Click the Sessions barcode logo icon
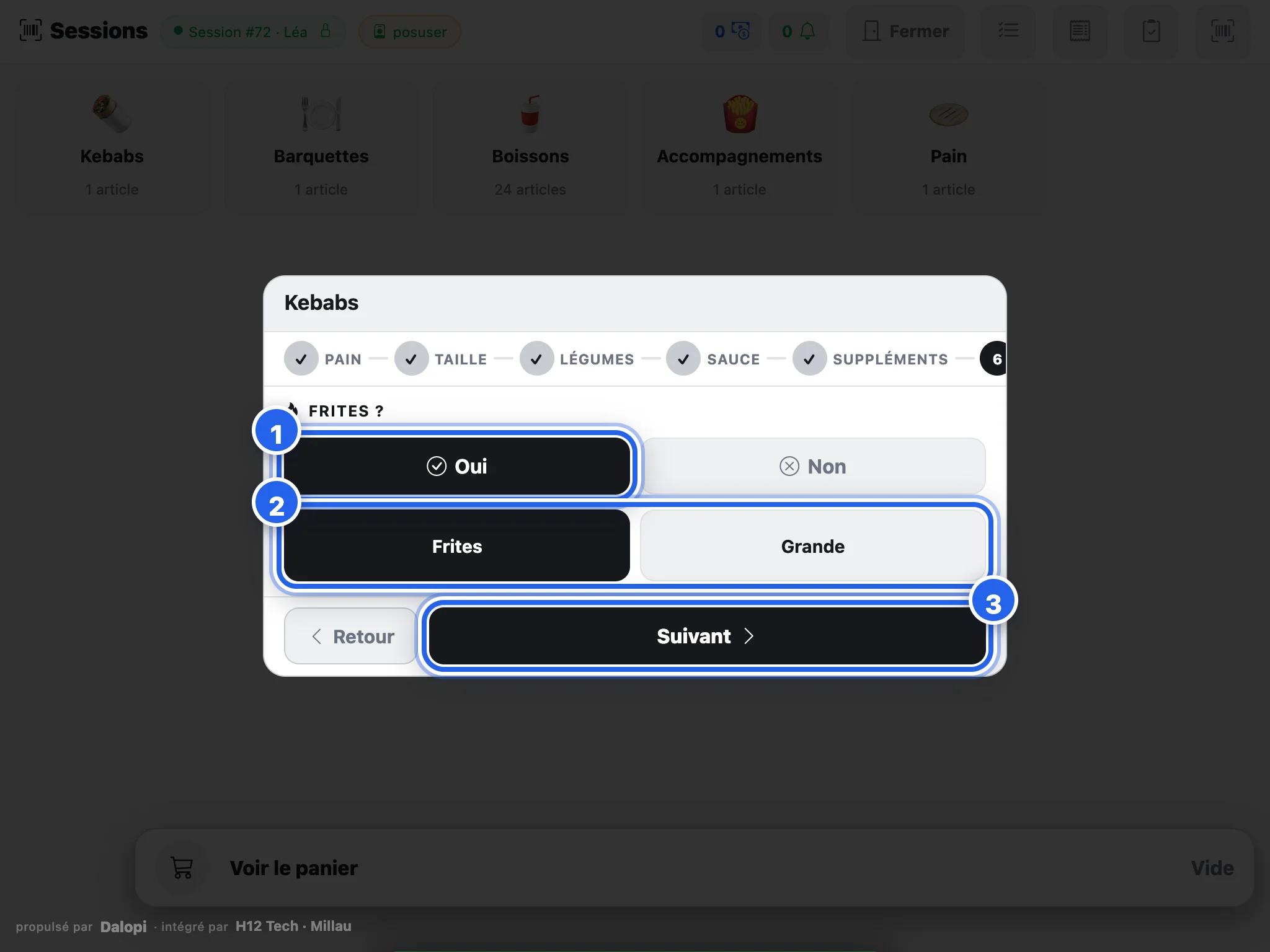The height and width of the screenshot is (952, 1270). [x=30, y=30]
